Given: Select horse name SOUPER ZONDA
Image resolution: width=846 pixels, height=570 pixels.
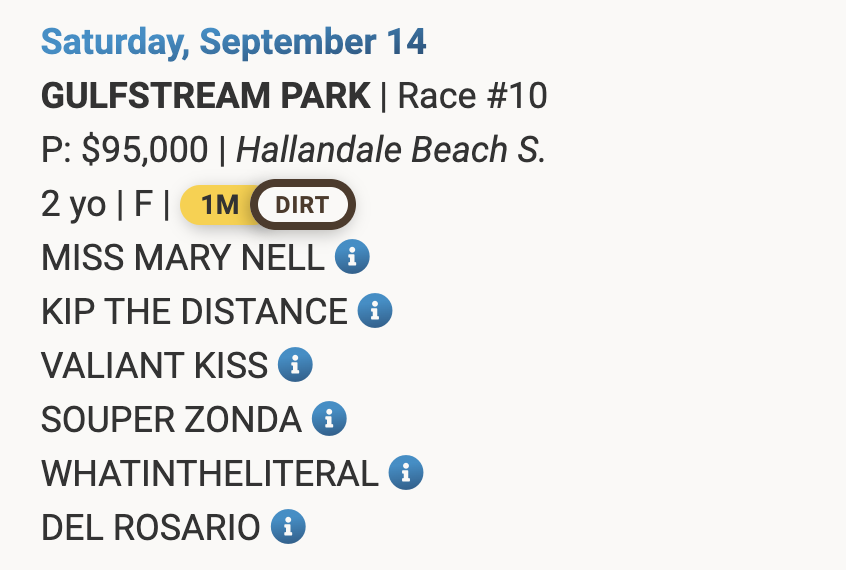Looking at the screenshot, I should tap(171, 419).
